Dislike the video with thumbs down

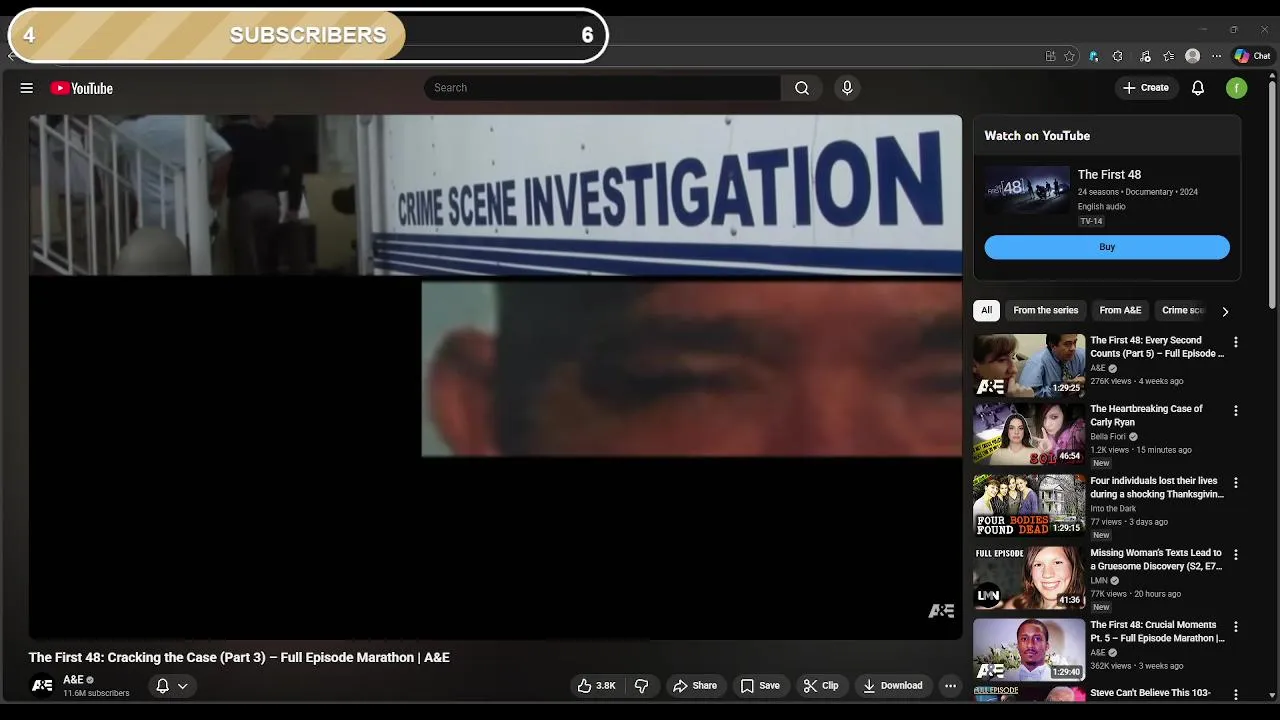point(642,686)
